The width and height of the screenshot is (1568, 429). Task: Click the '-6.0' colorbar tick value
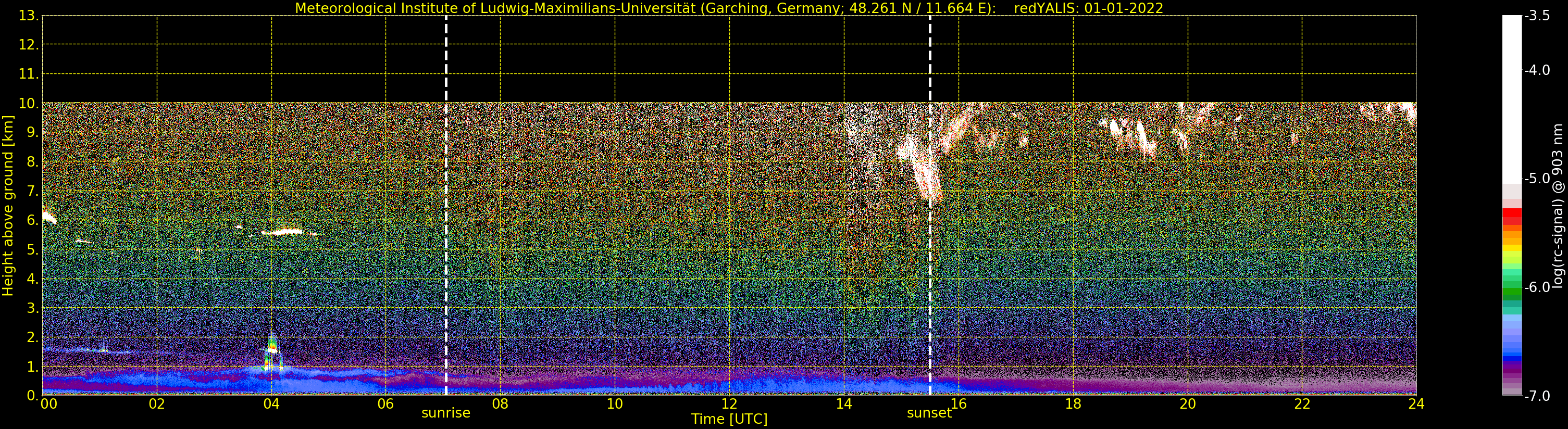point(1537,287)
